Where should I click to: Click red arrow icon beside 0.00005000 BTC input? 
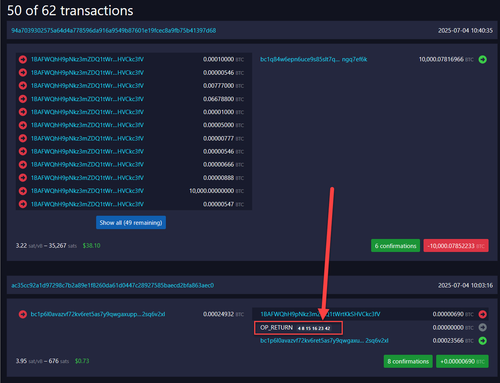pos(23,125)
